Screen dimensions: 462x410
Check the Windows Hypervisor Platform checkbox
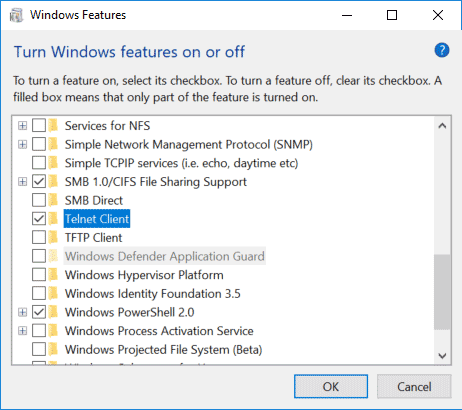coord(39,275)
